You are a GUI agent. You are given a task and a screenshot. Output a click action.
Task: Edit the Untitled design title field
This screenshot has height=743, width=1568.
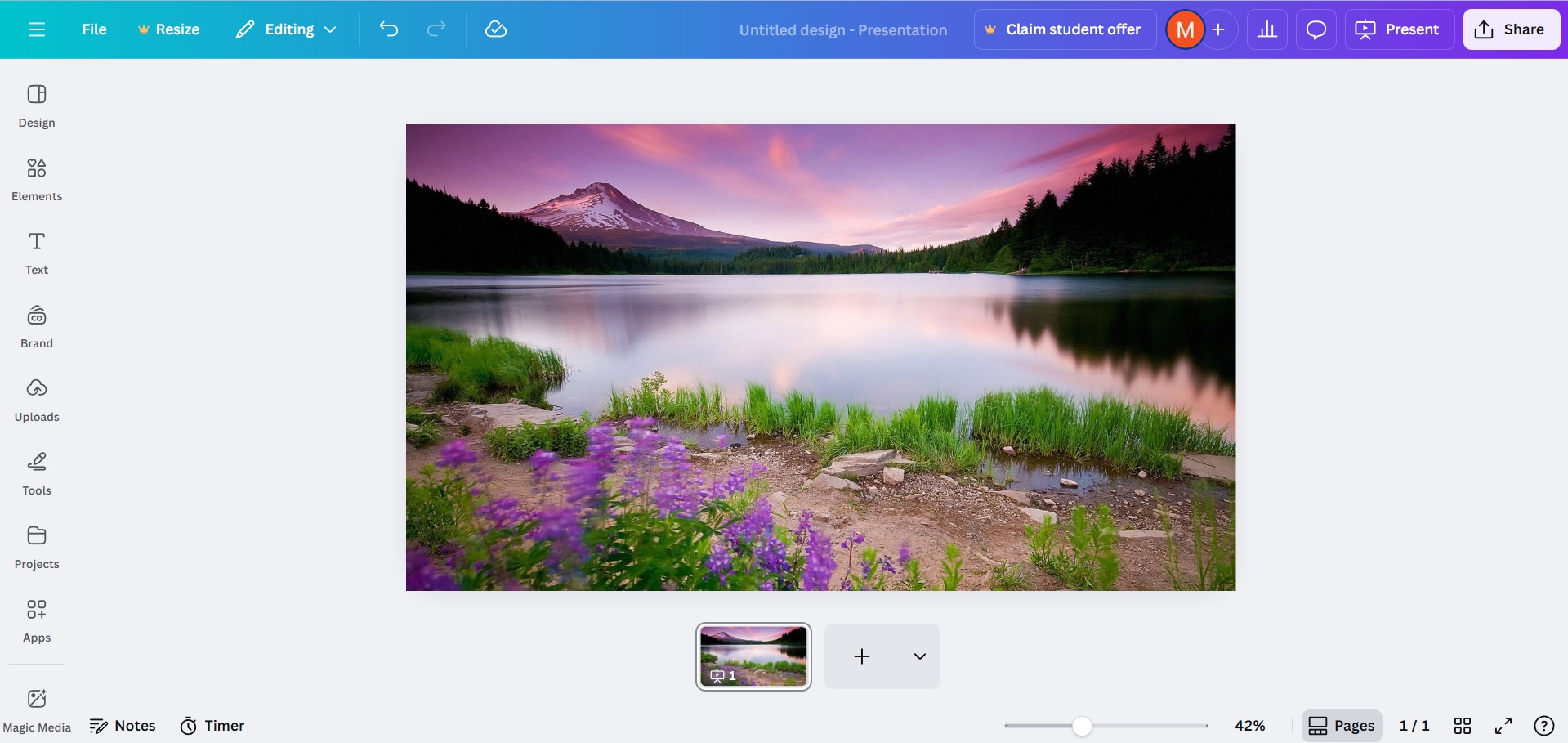tap(843, 30)
